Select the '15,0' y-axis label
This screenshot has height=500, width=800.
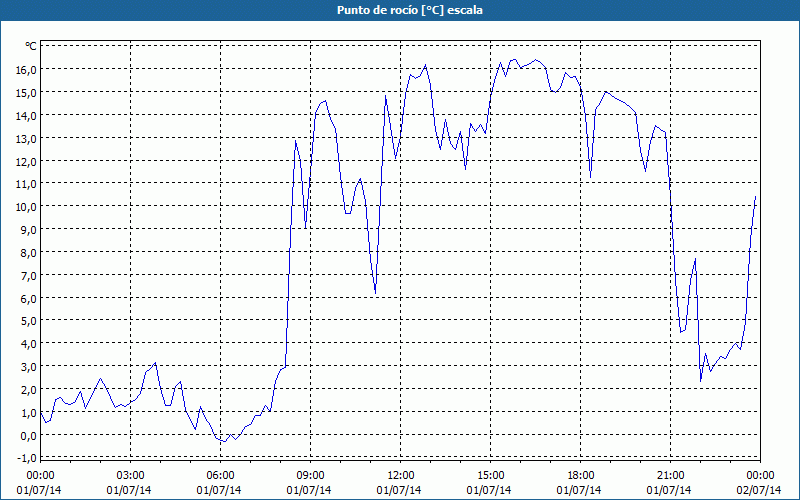coord(27,93)
